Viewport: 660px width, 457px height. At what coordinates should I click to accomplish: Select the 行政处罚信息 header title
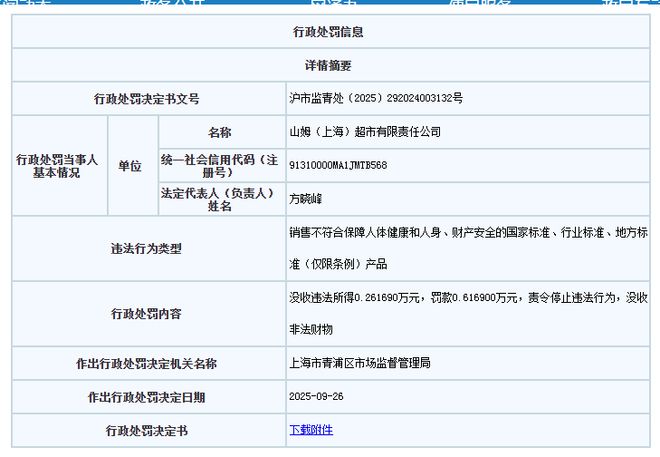(328, 32)
